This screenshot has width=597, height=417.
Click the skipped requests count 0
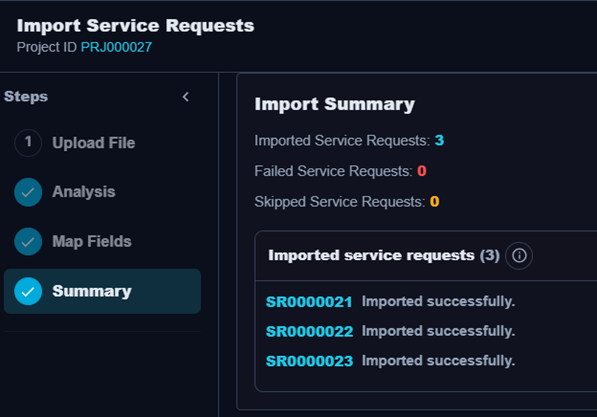[434, 201]
